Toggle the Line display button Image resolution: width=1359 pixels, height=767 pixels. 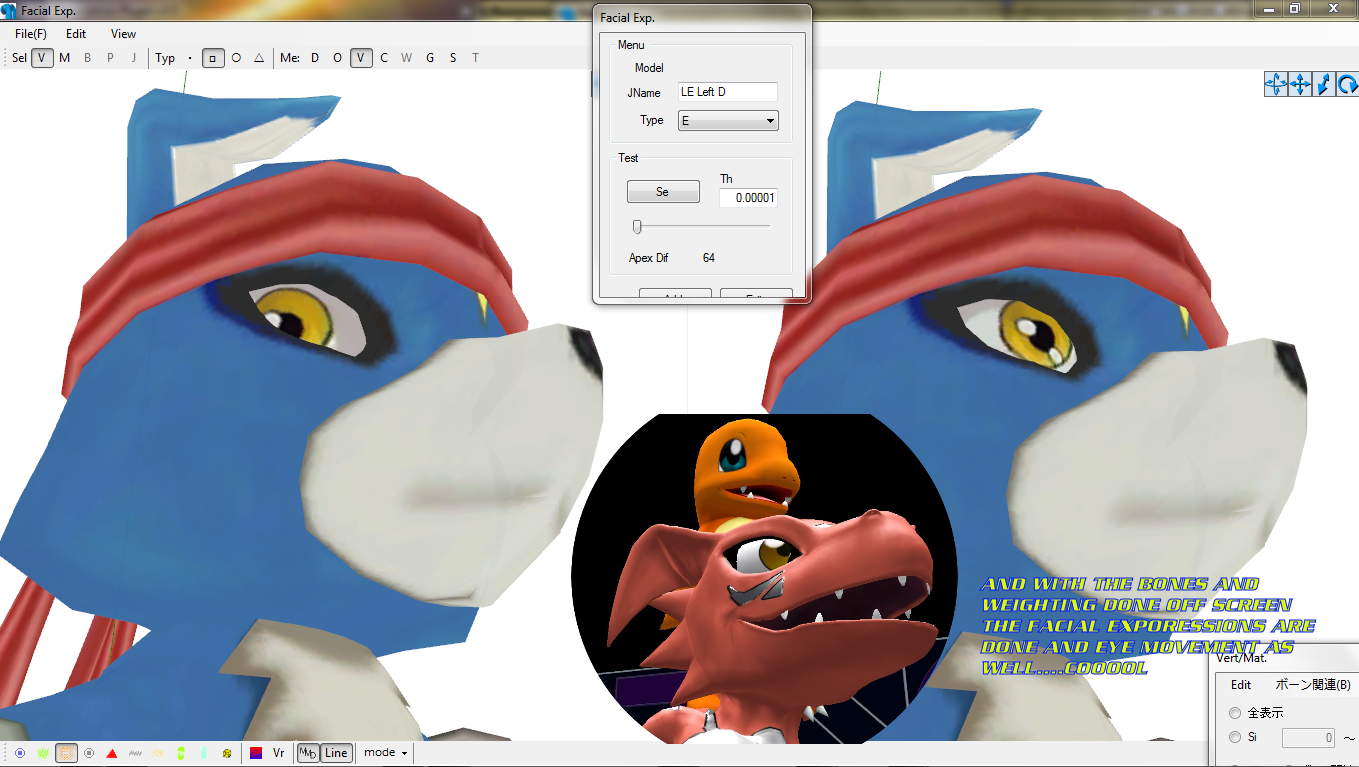(x=336, y=752)
